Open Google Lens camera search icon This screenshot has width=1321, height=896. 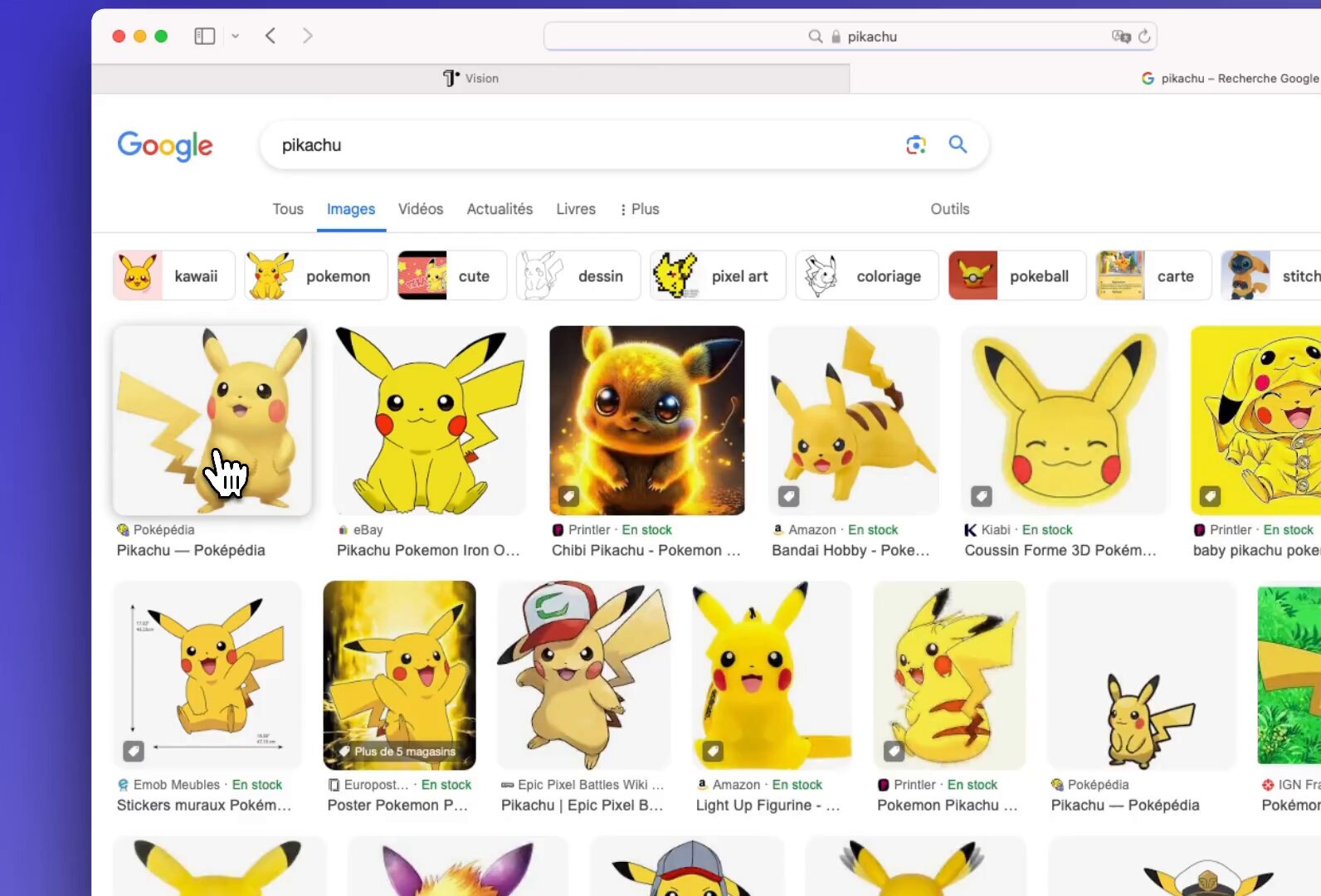[x=915, y=145]
